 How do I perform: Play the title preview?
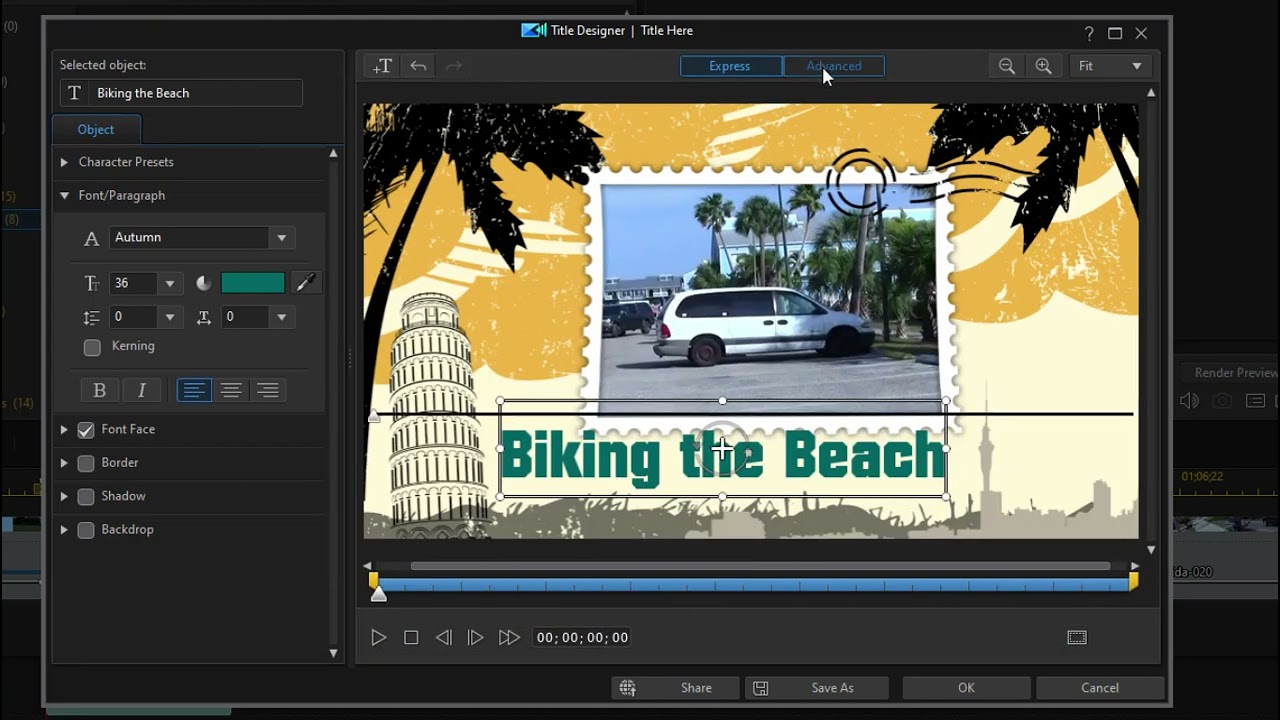(x=378, y=638)
